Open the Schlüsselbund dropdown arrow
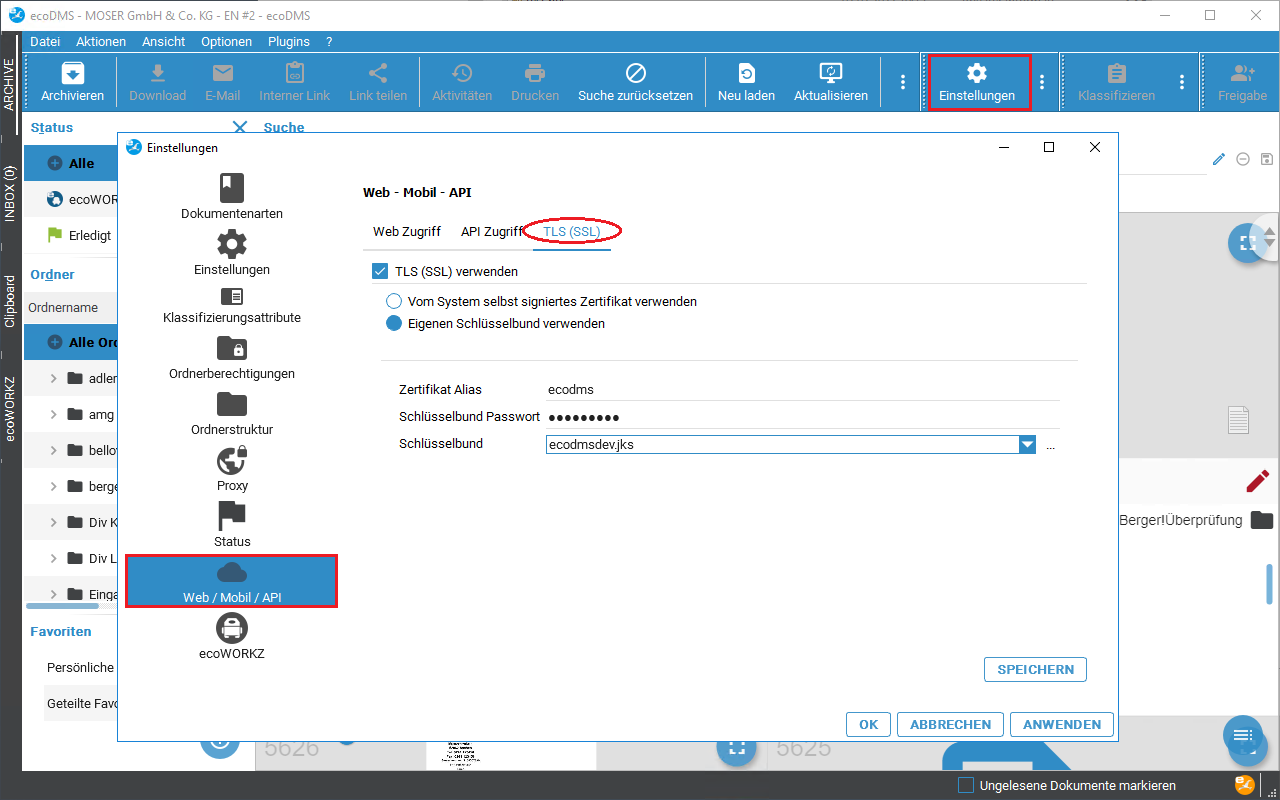The height and width of the screenshot is (800, 1280). (x=1027, y=445)
